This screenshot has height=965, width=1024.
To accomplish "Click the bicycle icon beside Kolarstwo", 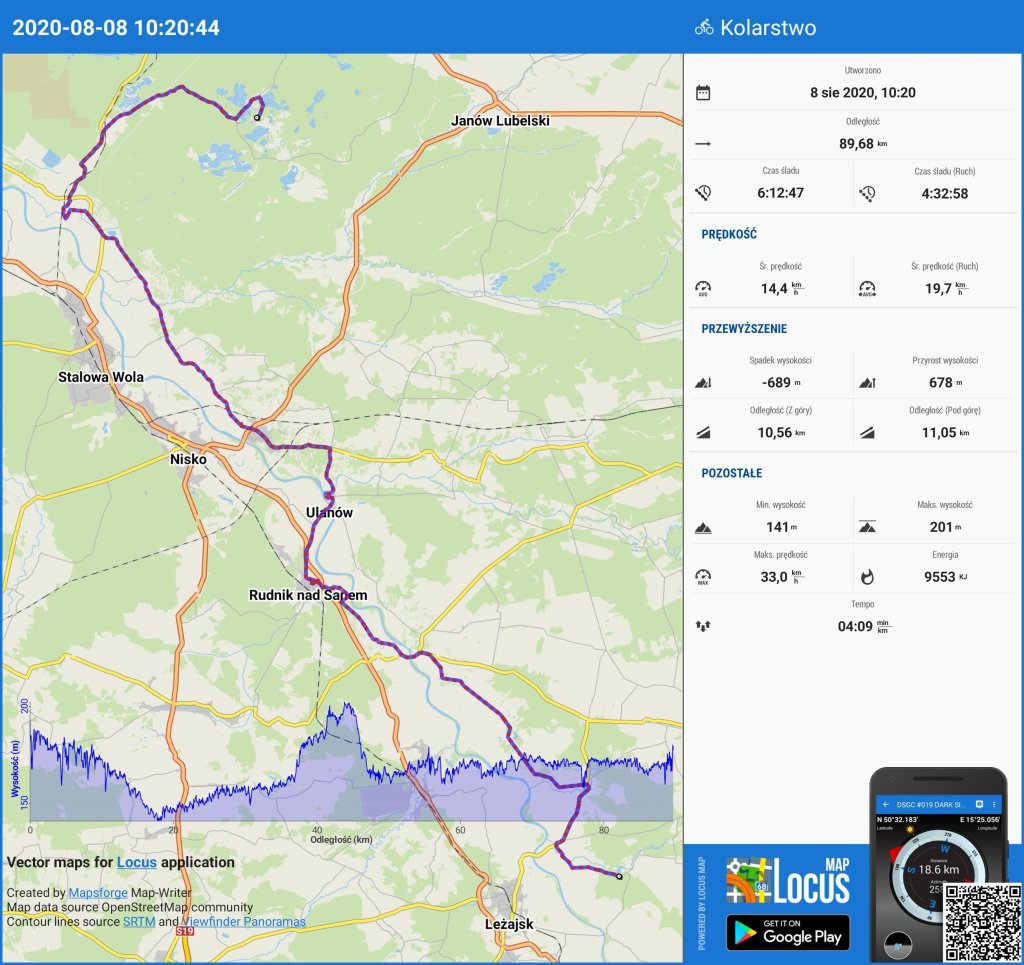I will pos(704,28).
